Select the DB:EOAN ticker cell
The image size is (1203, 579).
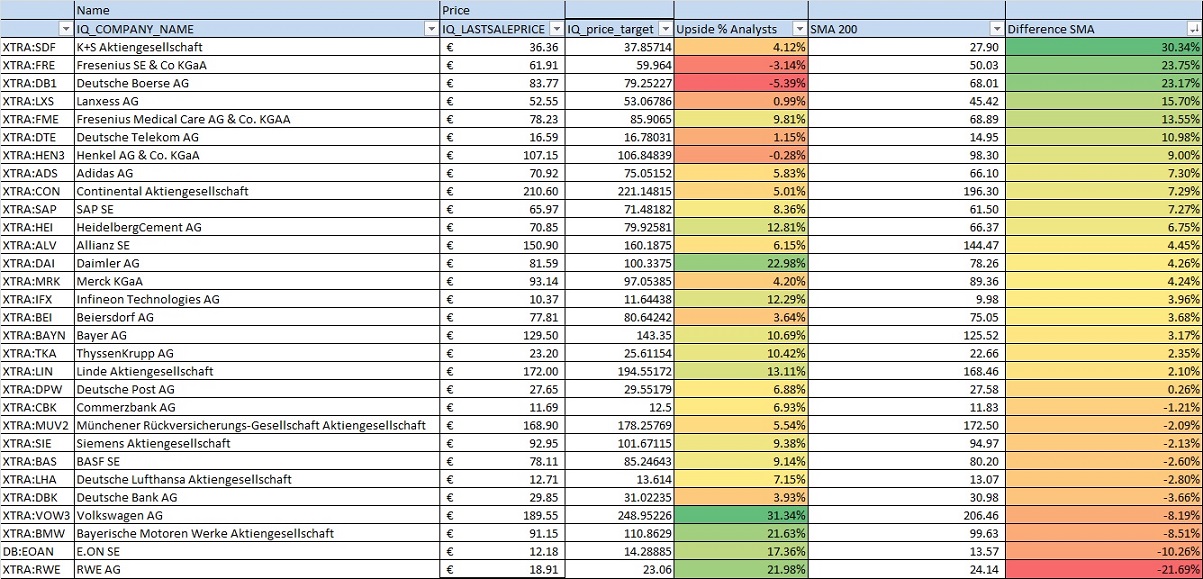pyautogui.click(x=38, y=551)
